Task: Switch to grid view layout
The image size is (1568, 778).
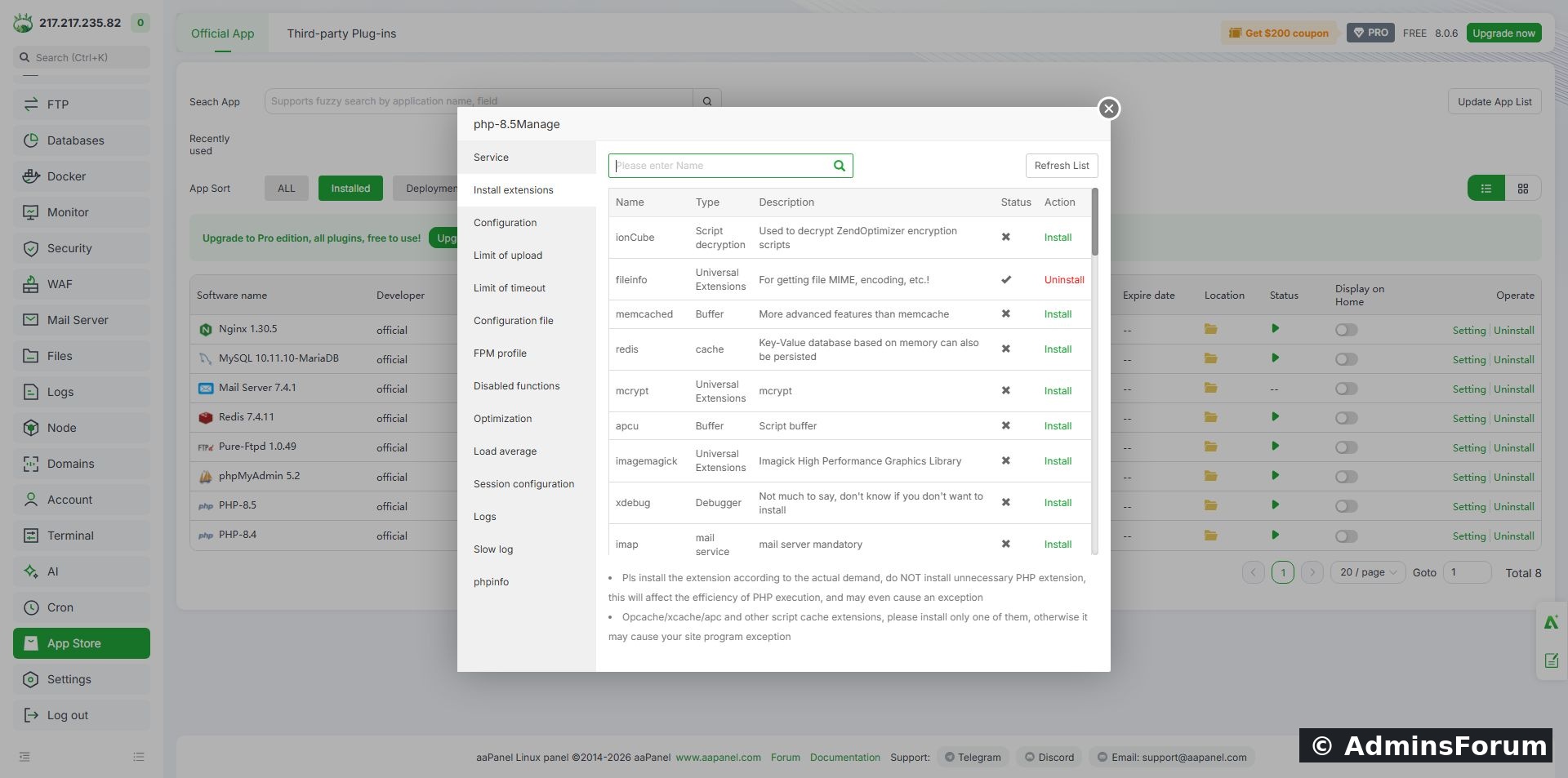Action: pyautogui.click(x=1523, y=189)
